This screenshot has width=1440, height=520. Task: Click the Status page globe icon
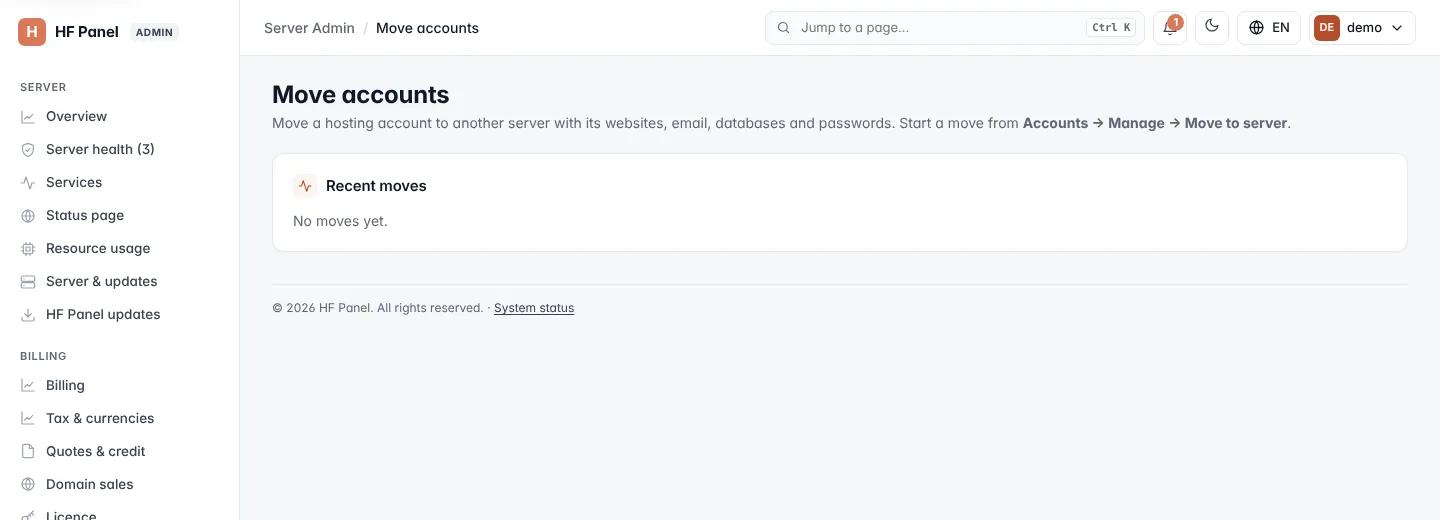pos(28,215)
